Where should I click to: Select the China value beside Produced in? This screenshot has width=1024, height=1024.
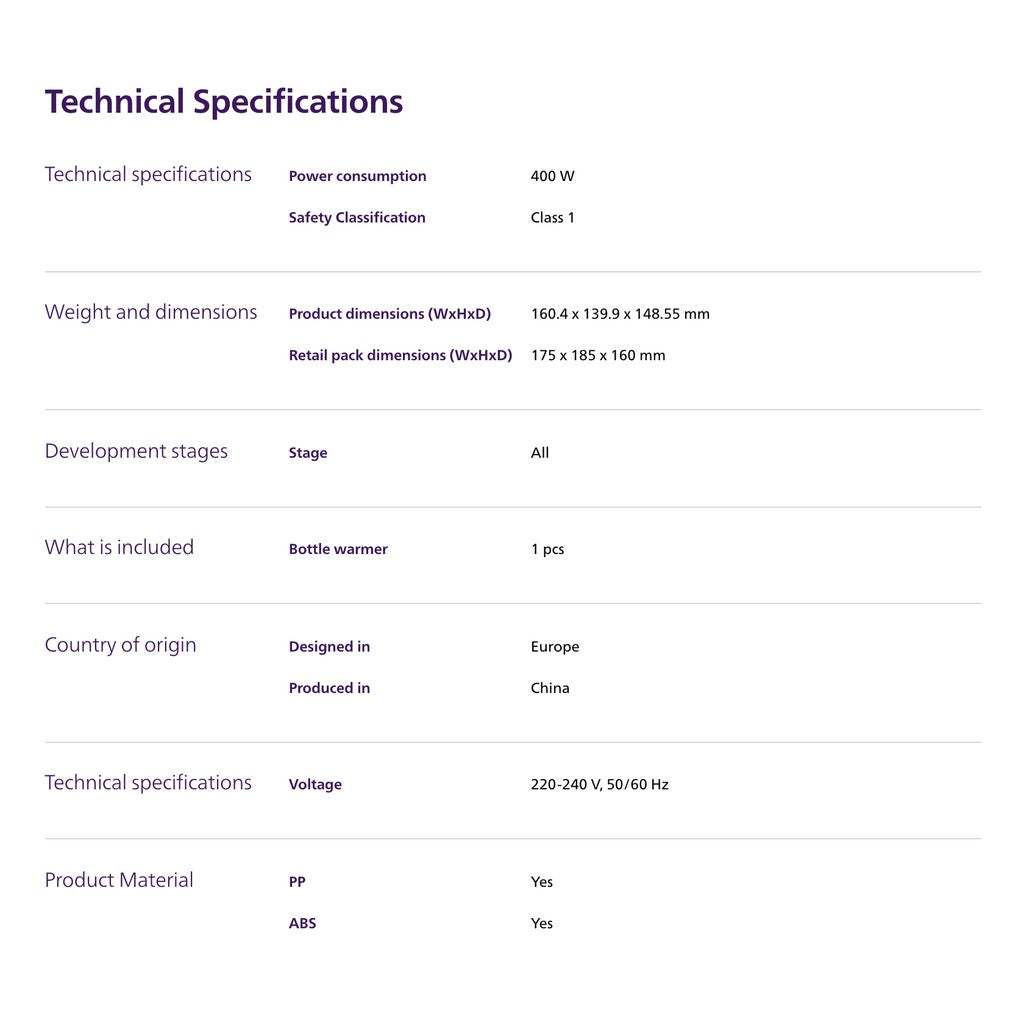[x=550, y=688]
